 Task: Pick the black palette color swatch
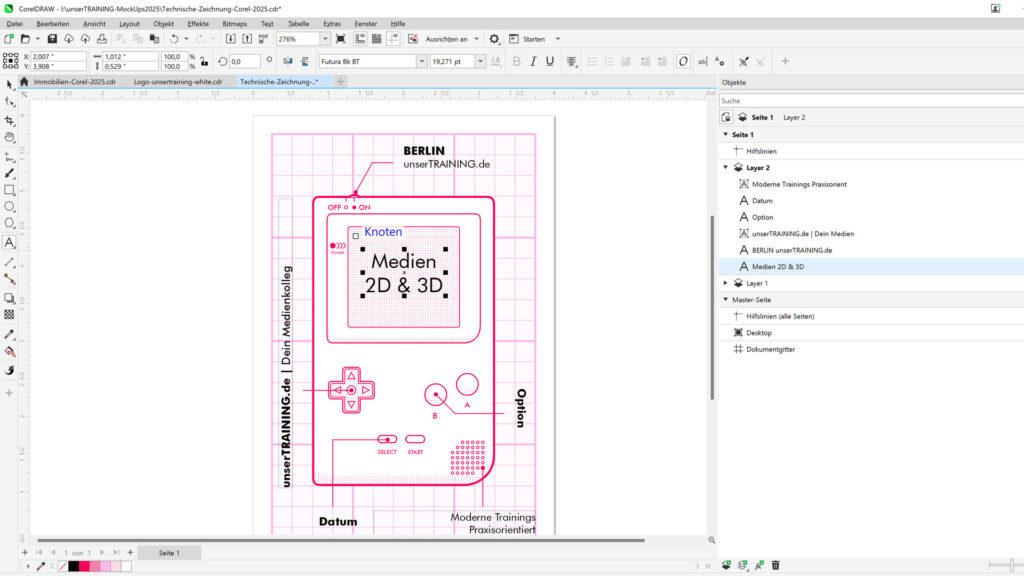point(74,566)
